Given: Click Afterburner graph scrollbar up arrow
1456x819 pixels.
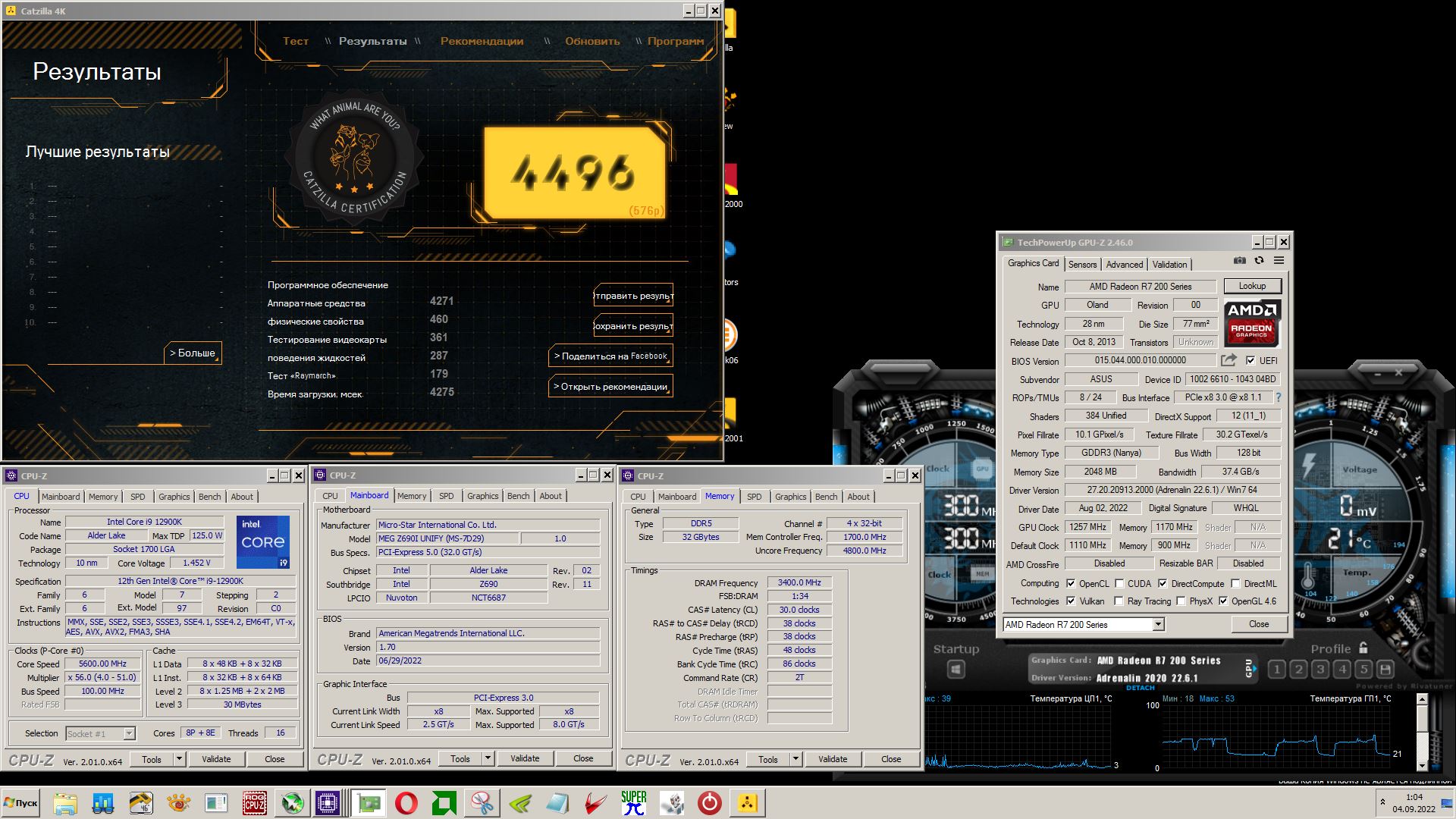Looking at the screenshot, I should coord(1423,700).
